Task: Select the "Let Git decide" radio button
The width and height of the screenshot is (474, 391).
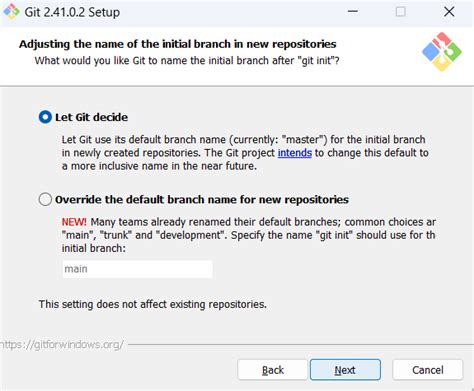Action: tap(45, 117)
